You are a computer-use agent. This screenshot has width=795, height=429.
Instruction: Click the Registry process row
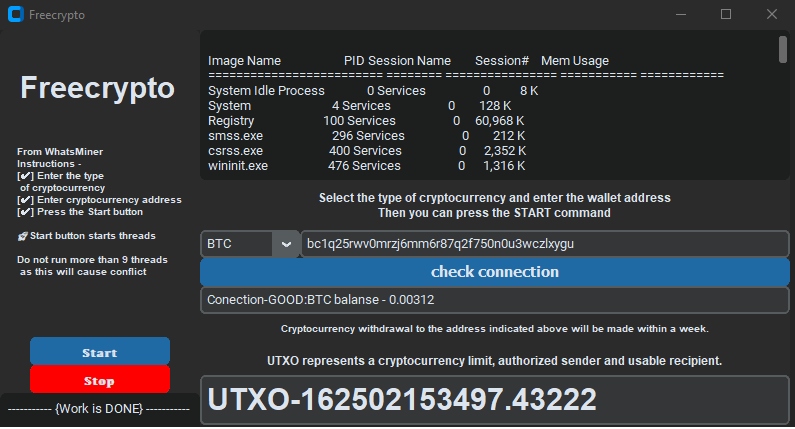click(x=366, y=121)
